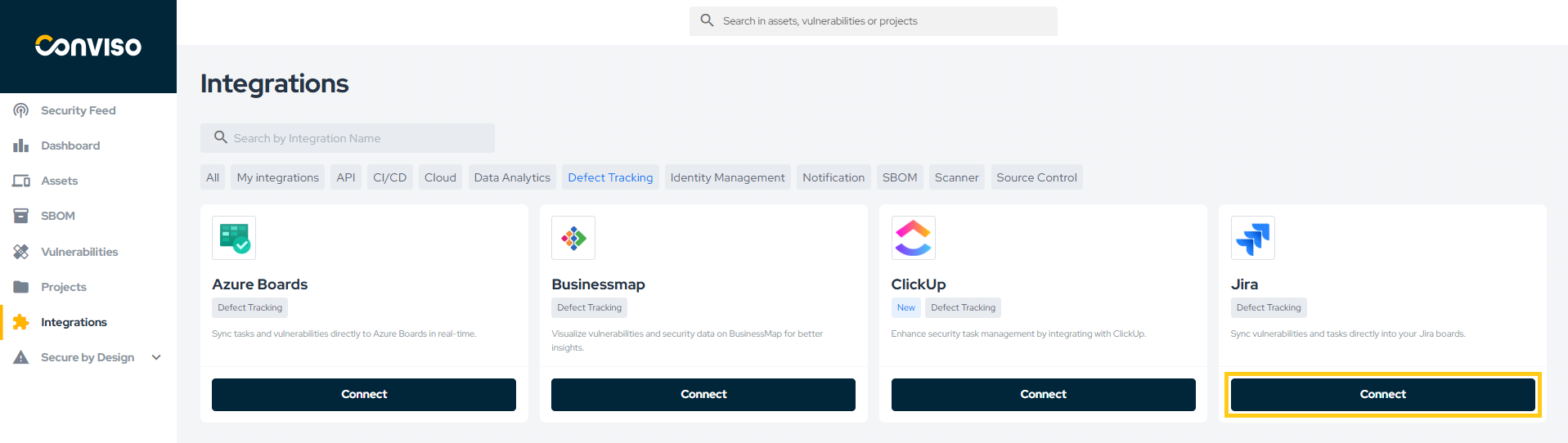Screen dimensions: 1568x443
Task: Click Jira card title
Action: pos(1244,284)
